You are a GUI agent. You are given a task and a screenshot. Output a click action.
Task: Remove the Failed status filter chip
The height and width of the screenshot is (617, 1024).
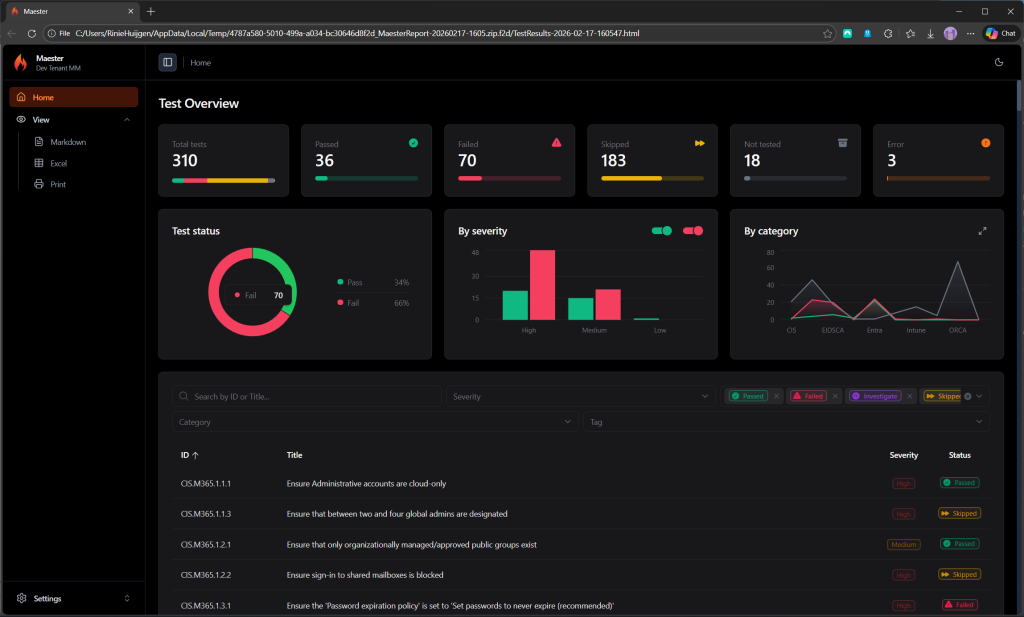835,396
